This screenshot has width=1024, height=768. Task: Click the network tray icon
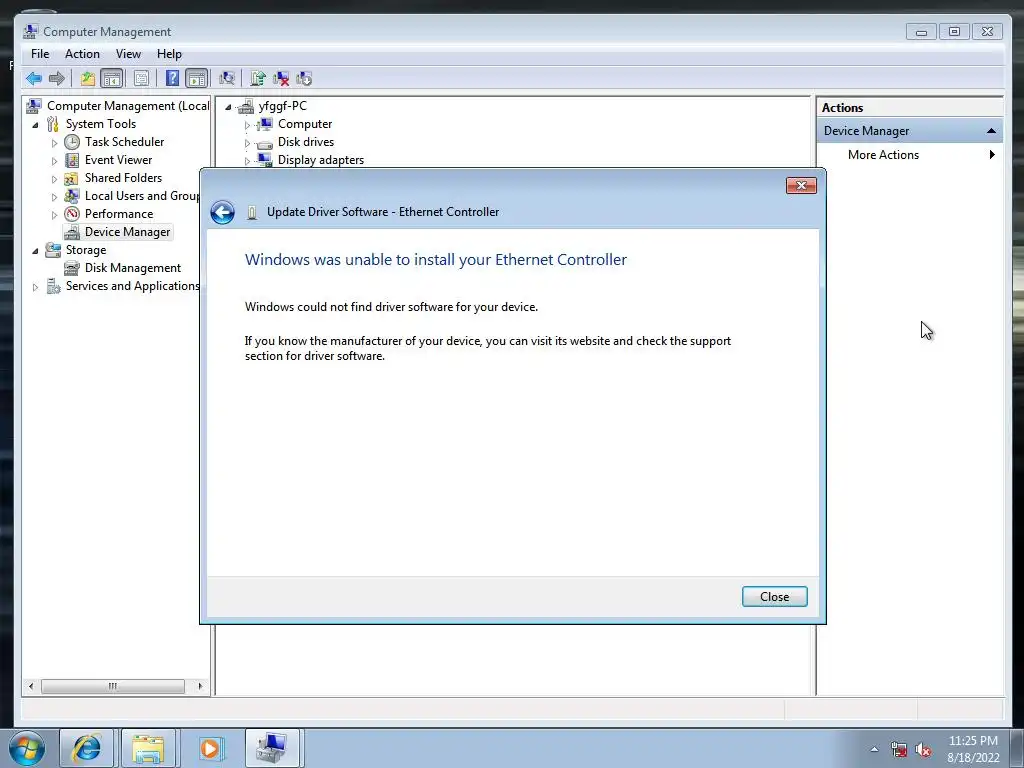click(899, 749)
